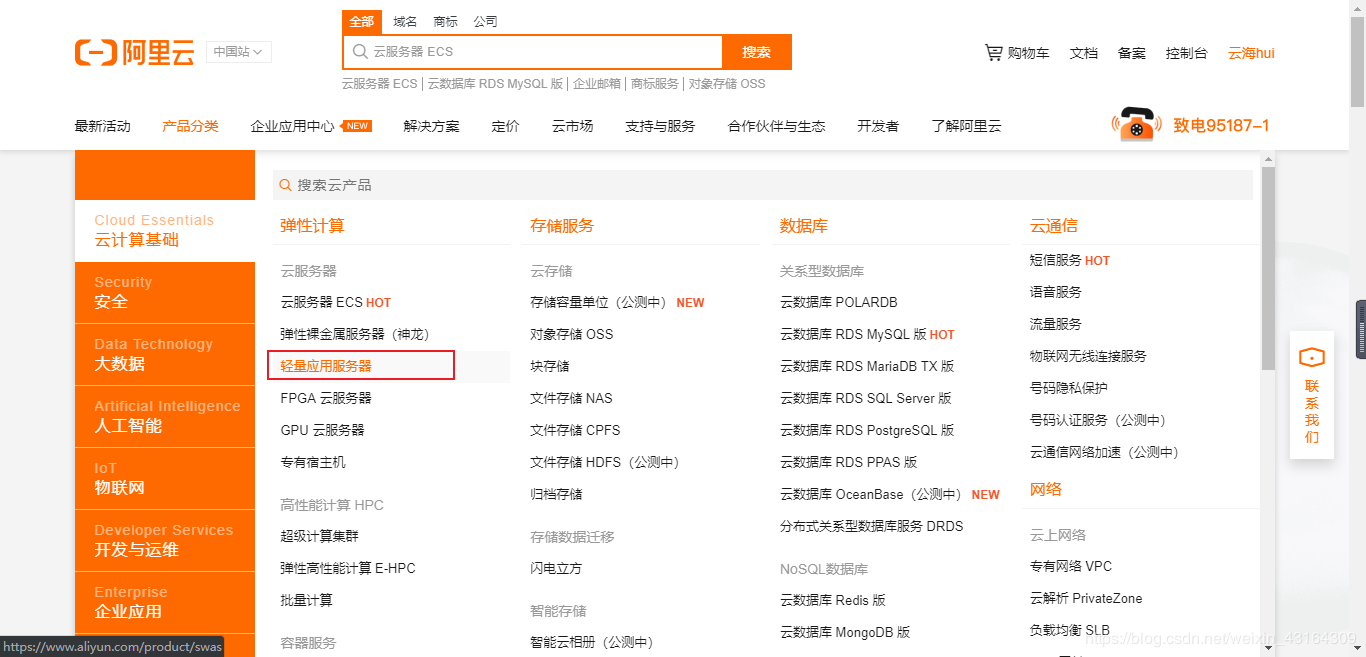Open 云市场 in the navigation
Image resolution: width=1366 pixels, height=657 pixels.
coord(572,126)
